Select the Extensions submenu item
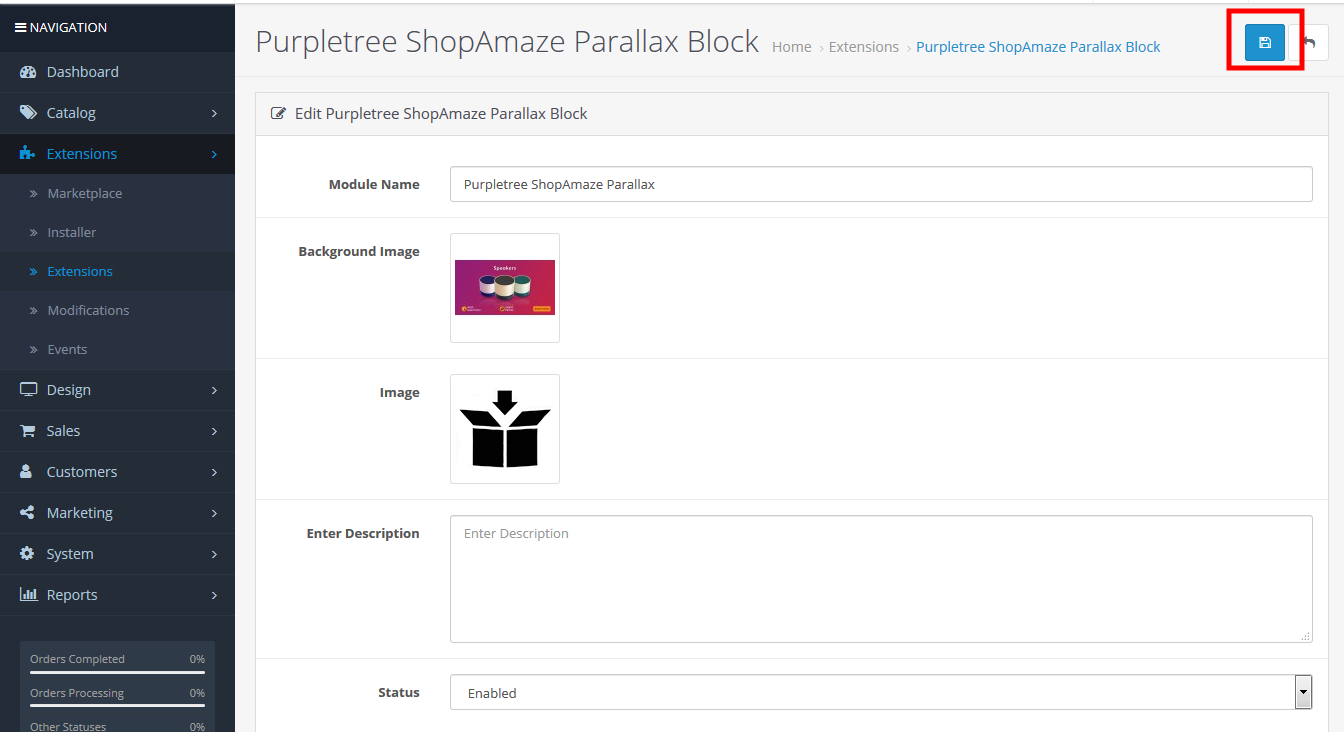 point(117,271)
